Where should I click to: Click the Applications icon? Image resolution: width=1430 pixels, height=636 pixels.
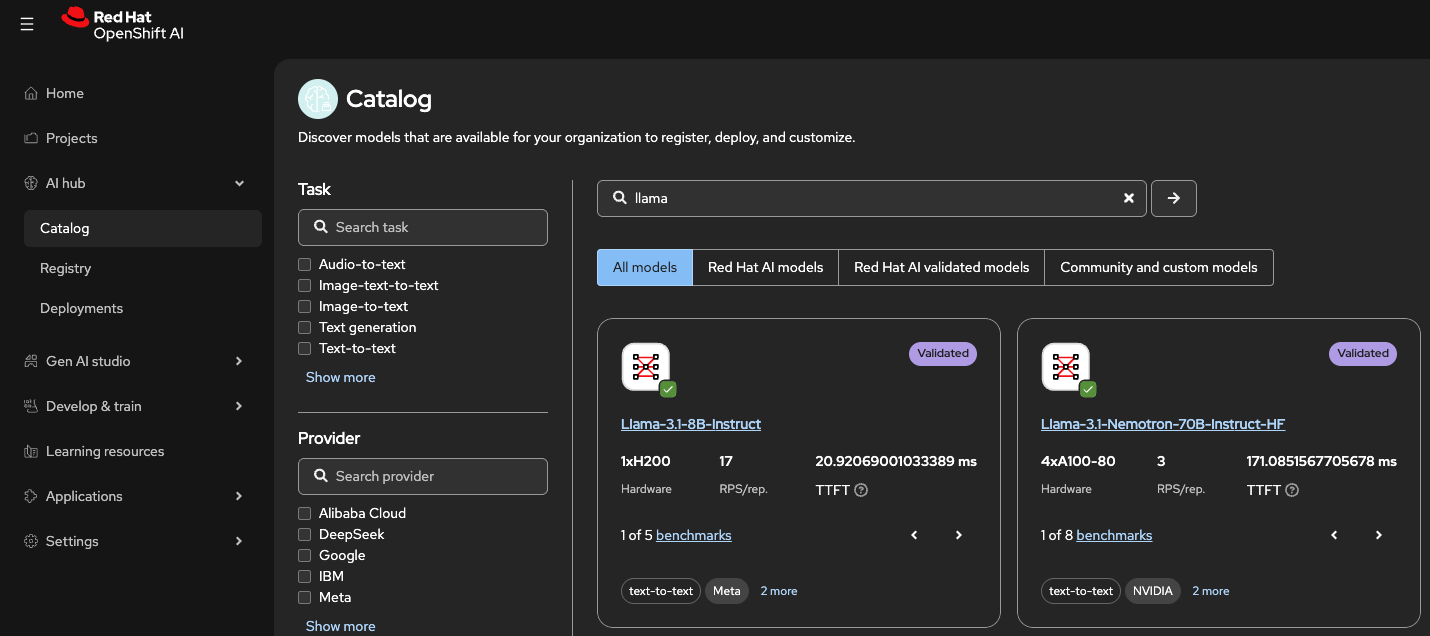[31, 496]
